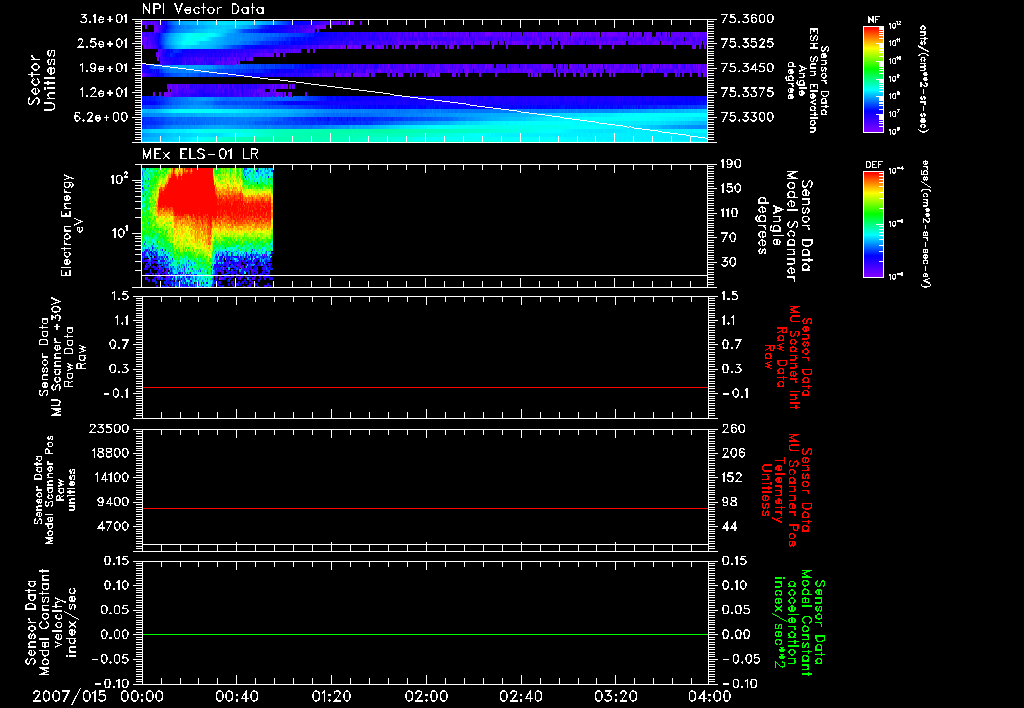
Task: Click the 4700 scanner position tick
Action: tap(113, 526)
